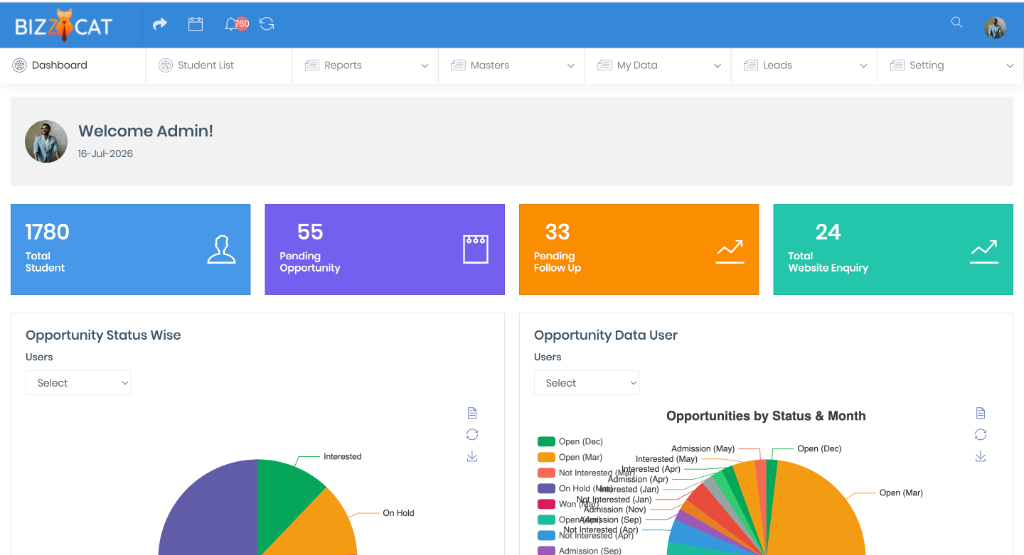The width and height of the screenshot is (1024, 555).
Task: Click the 'Admission (May)' pie callout label
Action: pos(703,449)
